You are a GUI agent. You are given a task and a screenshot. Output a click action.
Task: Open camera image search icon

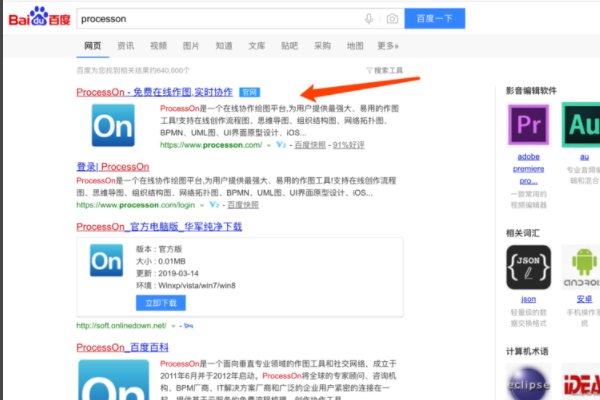click(x=392, y=18)
